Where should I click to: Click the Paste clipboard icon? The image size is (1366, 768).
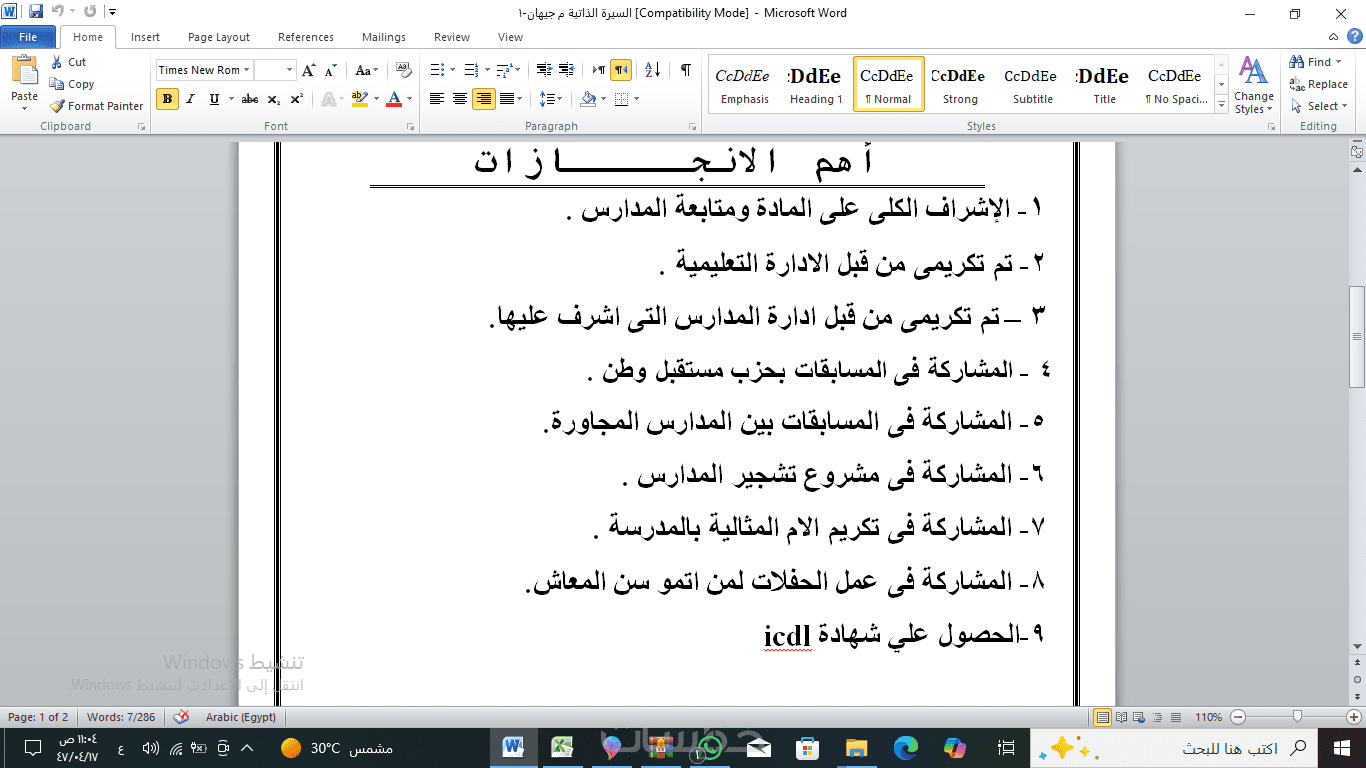24,72
